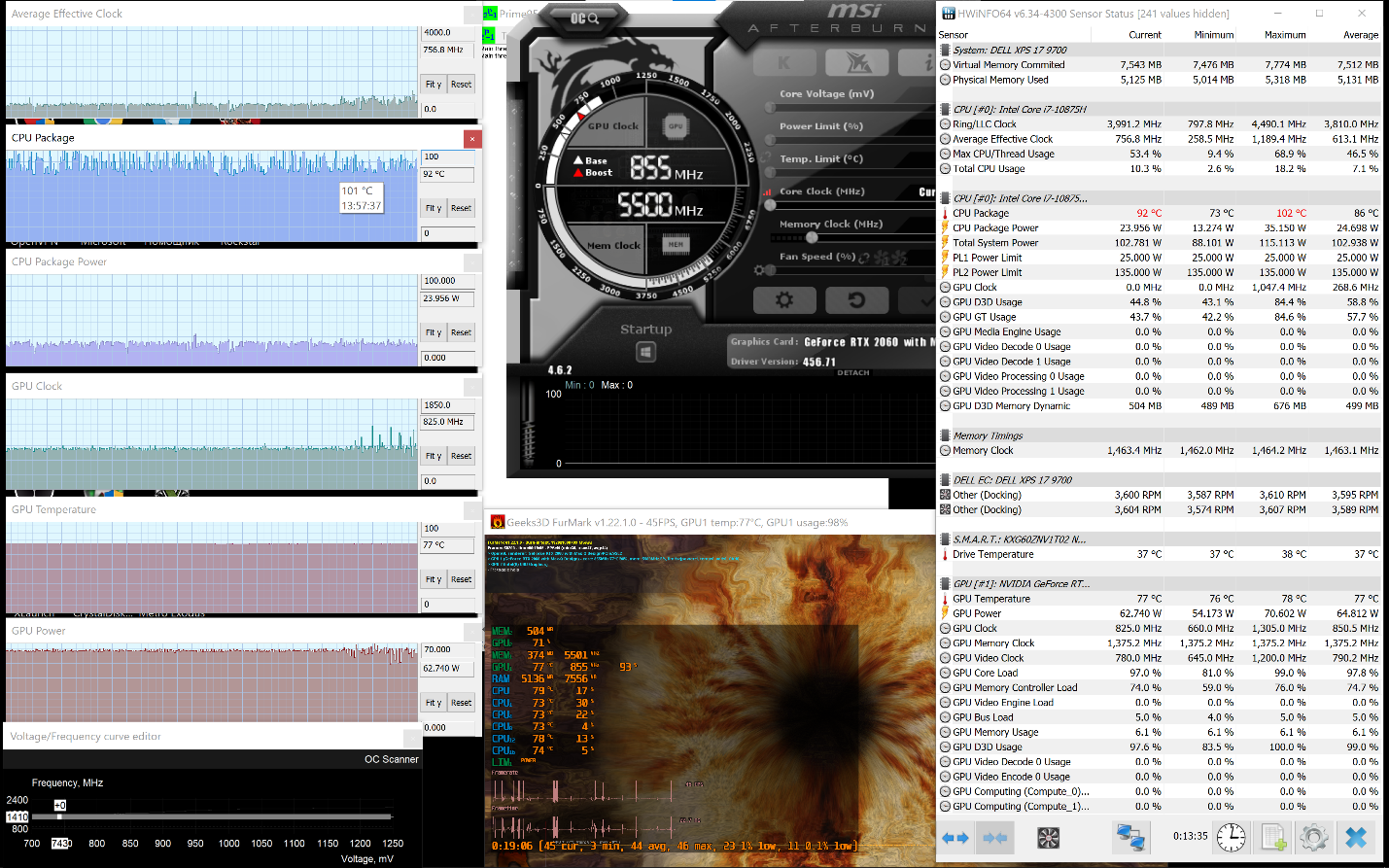Viewport: 1389px width, 868px height.
Task: Select Ring/LLC Clock sensor row
Action: (1160, 123)
